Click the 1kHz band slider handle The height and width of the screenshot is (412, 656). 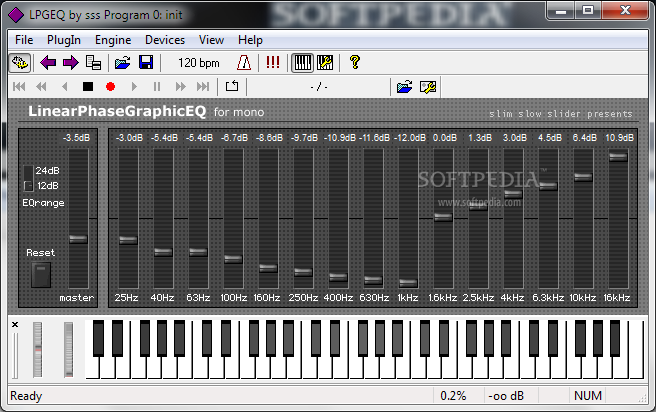[x=408, y=283]
